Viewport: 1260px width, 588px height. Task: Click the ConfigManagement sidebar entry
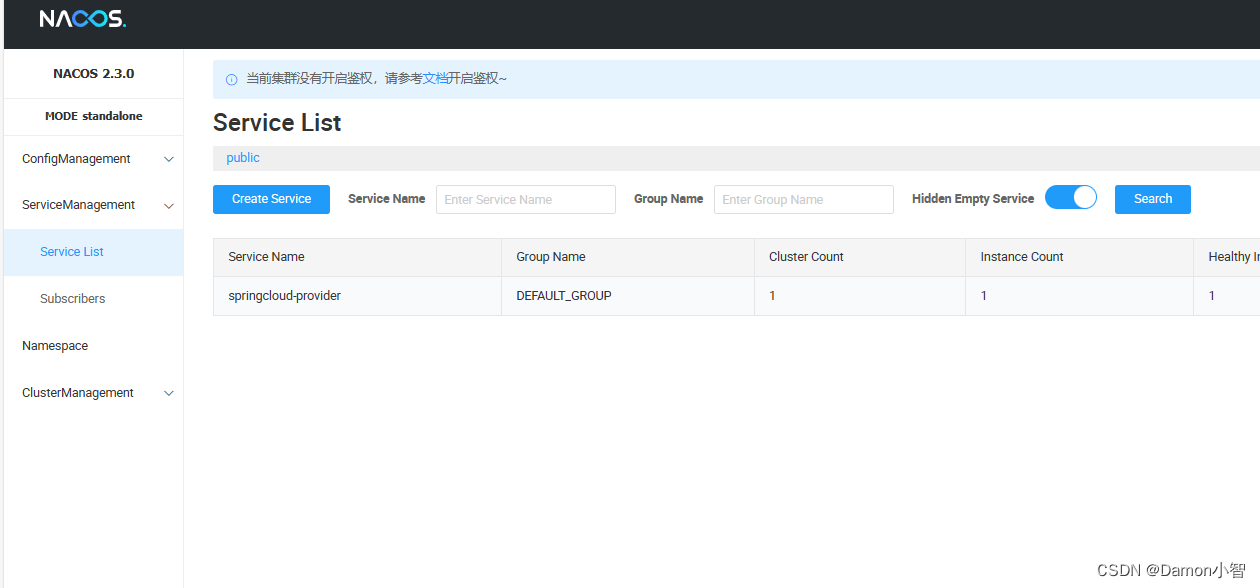coord(76,158)
